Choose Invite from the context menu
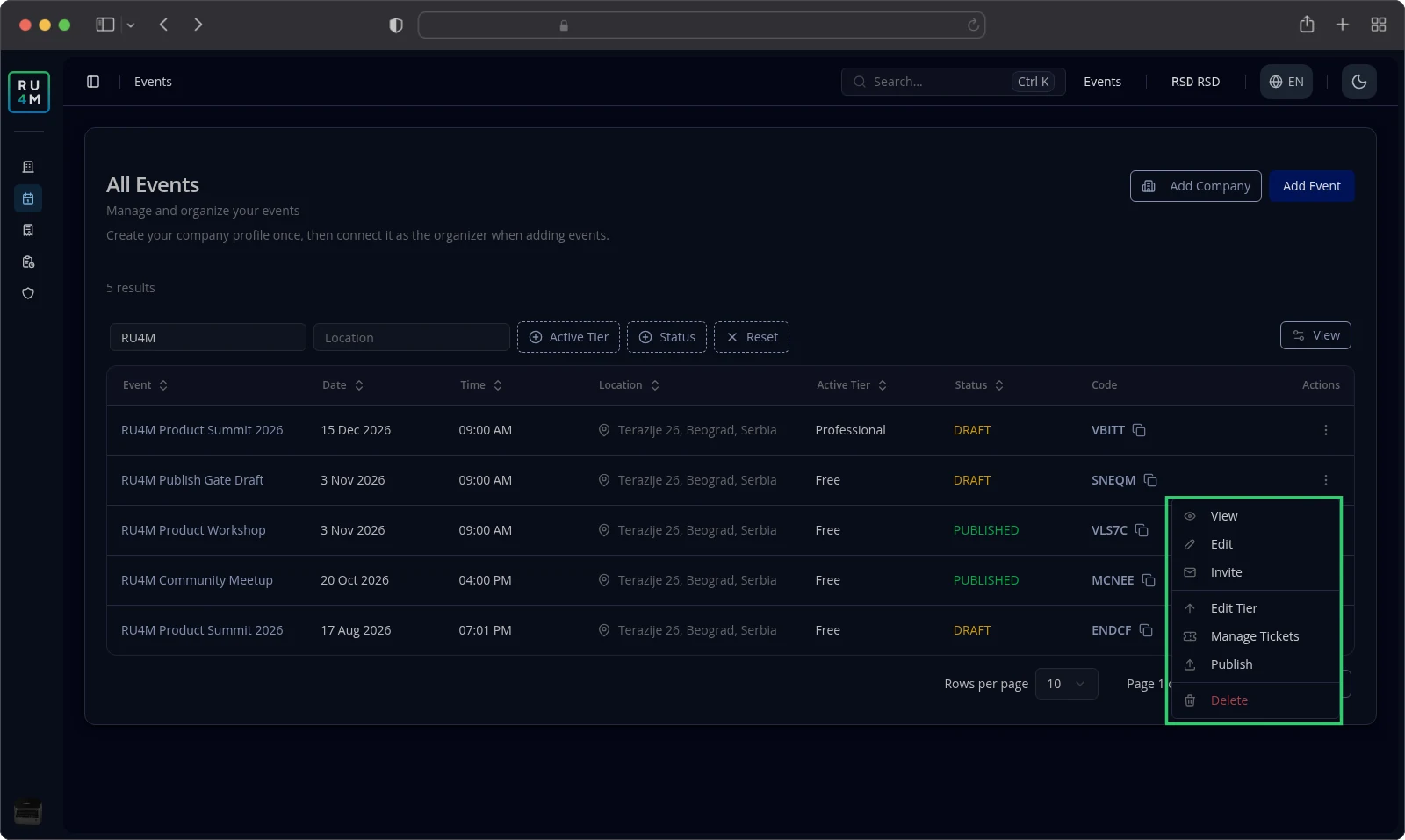Viewport: 1405px width, 840px height. click(1255, 572)
